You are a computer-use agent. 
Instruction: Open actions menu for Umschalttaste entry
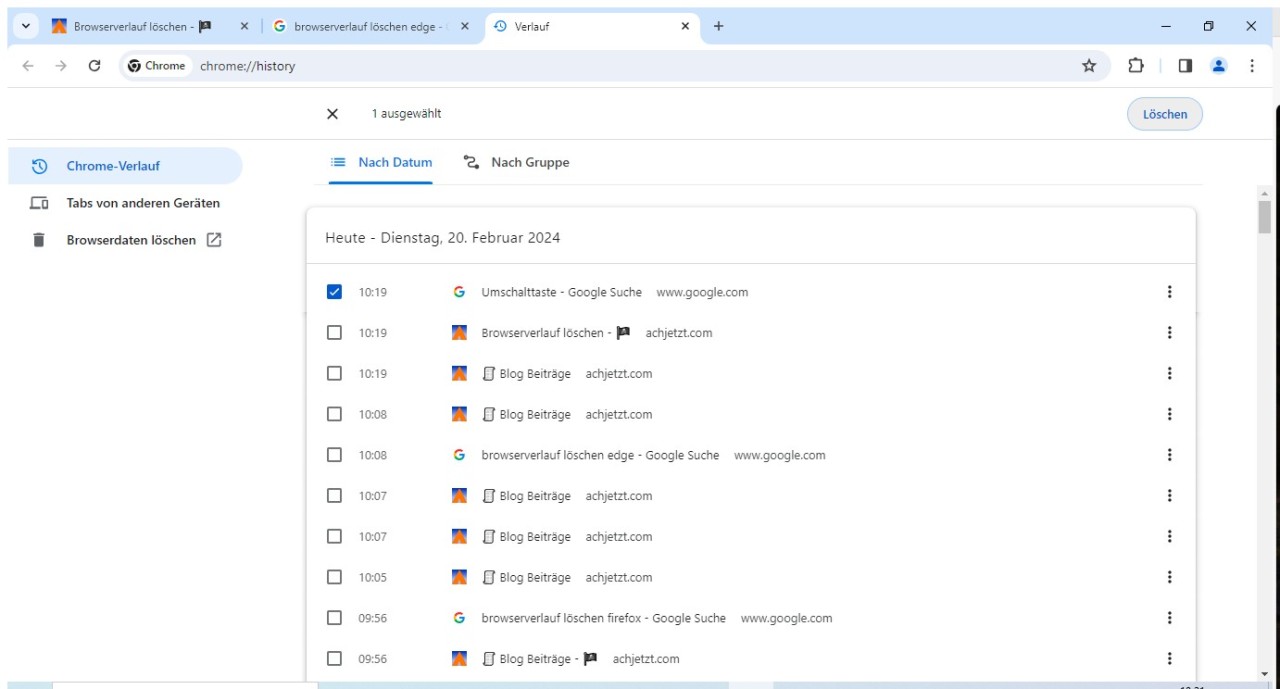(1169, 292)
